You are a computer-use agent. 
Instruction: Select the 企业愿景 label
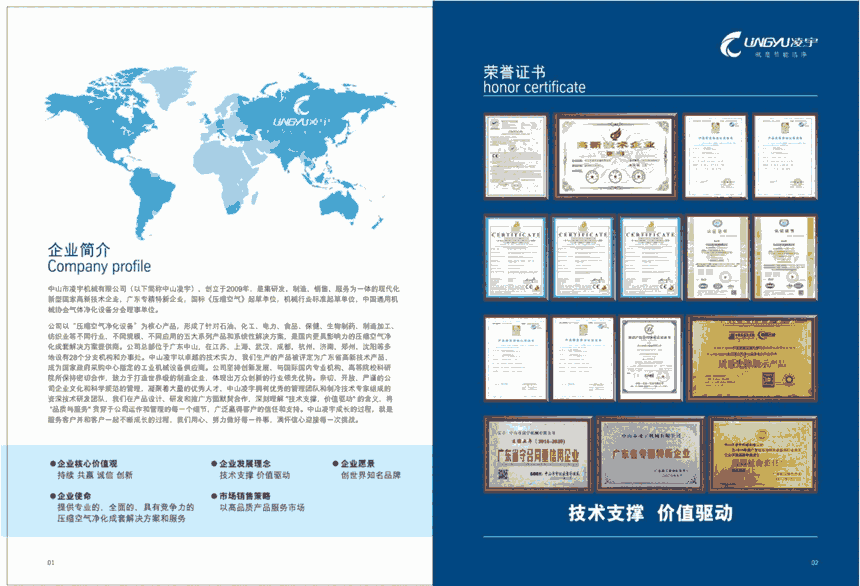(x=358, y=464)
